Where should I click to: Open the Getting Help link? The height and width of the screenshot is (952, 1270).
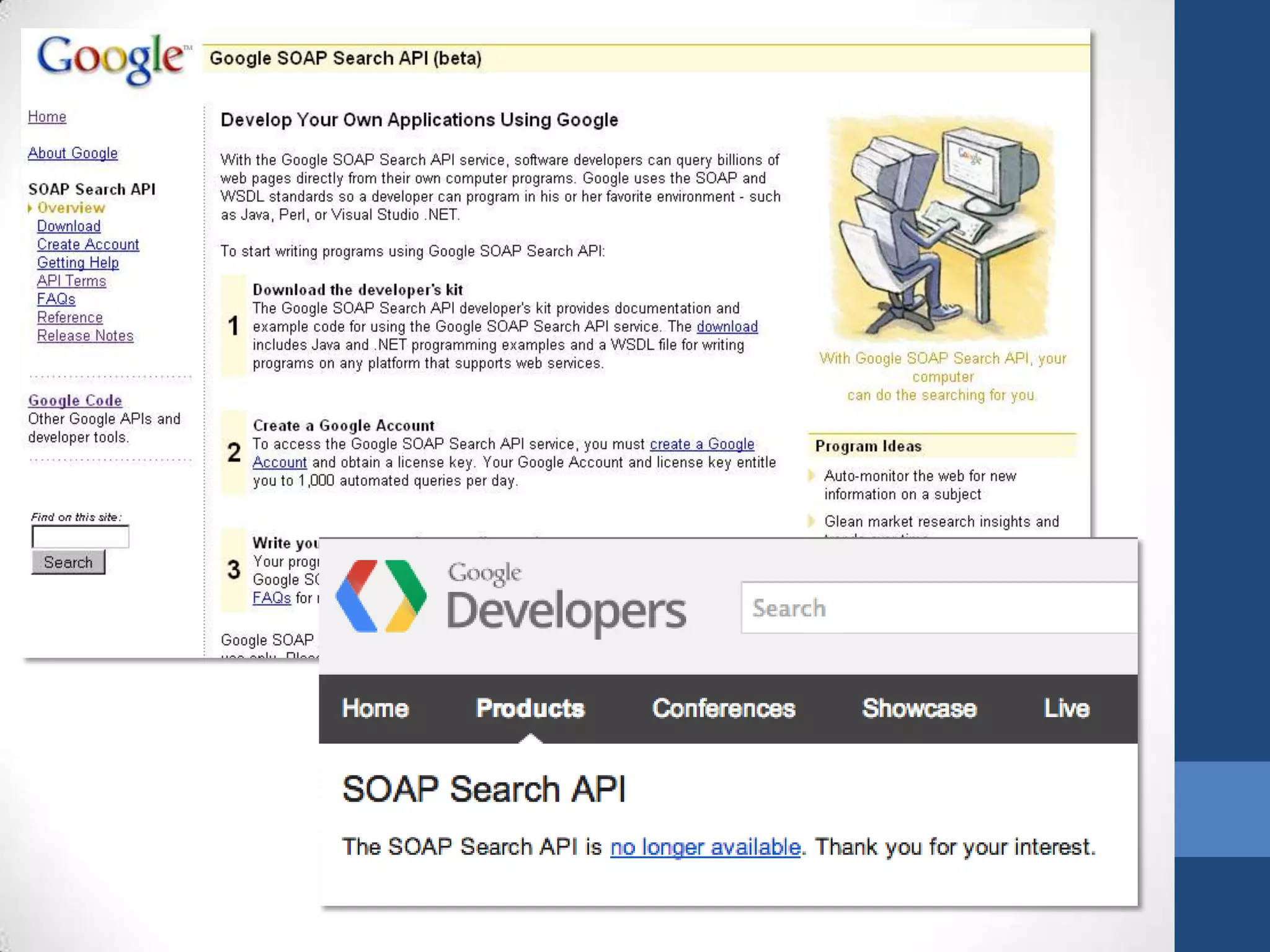point(78,263)
